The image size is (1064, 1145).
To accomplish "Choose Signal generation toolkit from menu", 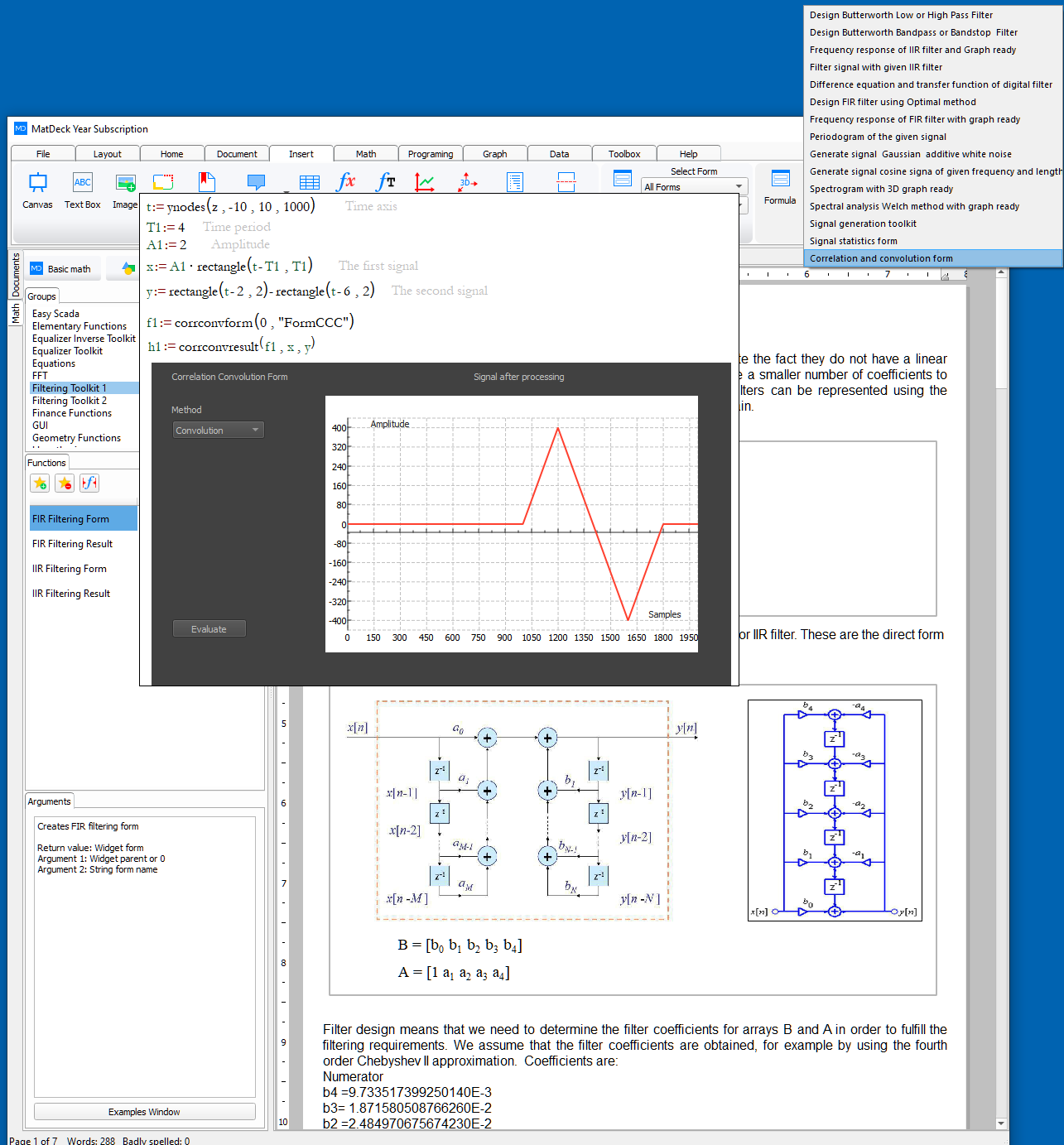I will click(863, 224).
